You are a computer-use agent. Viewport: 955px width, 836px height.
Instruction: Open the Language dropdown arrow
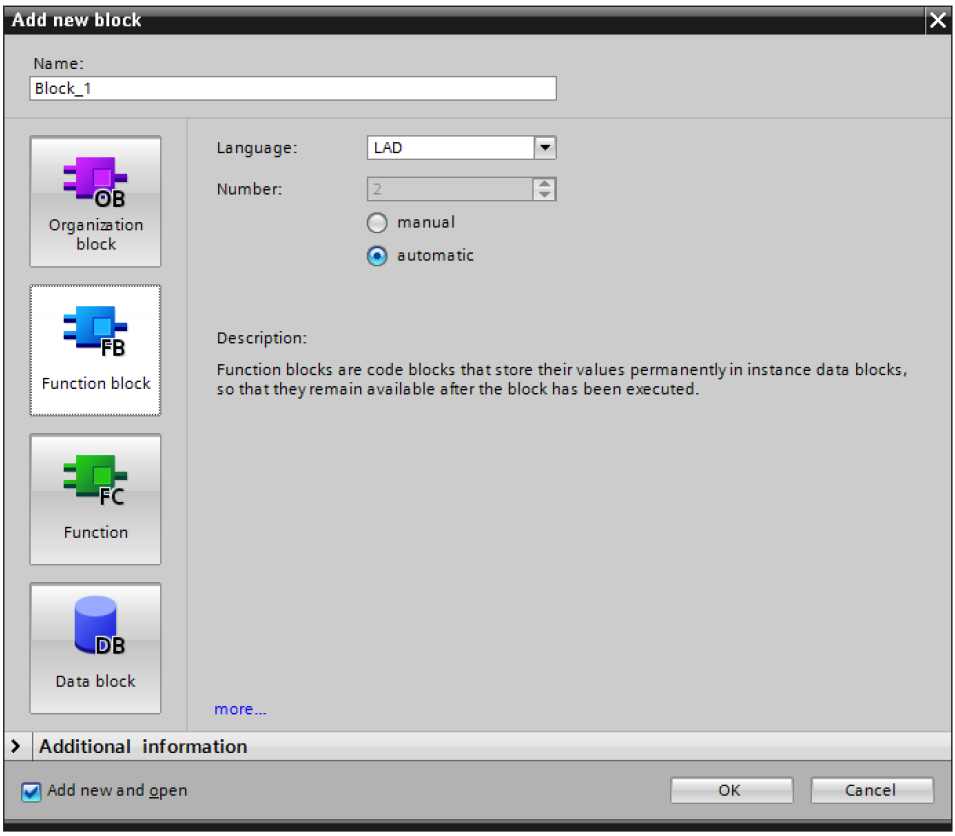pyautogui.click(x=544, y=148)
